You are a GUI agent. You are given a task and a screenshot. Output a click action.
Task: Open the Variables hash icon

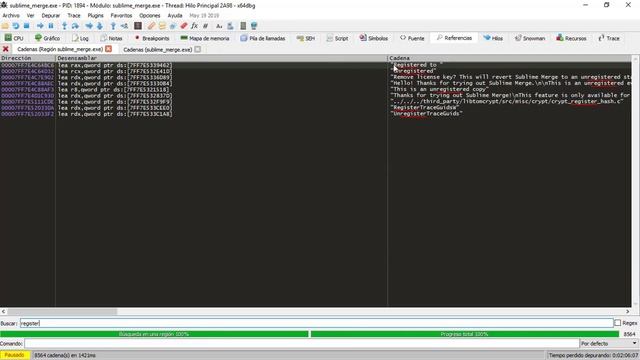click(205, 26)
